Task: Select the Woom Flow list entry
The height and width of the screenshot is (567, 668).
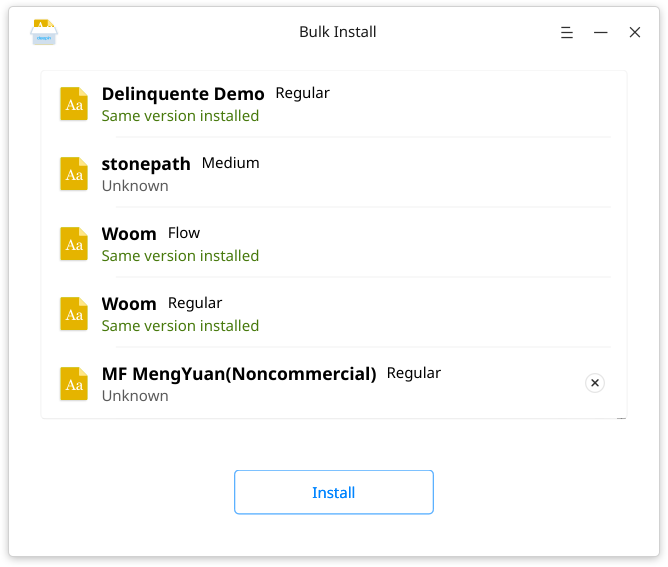Action: (x=334, y=244)
